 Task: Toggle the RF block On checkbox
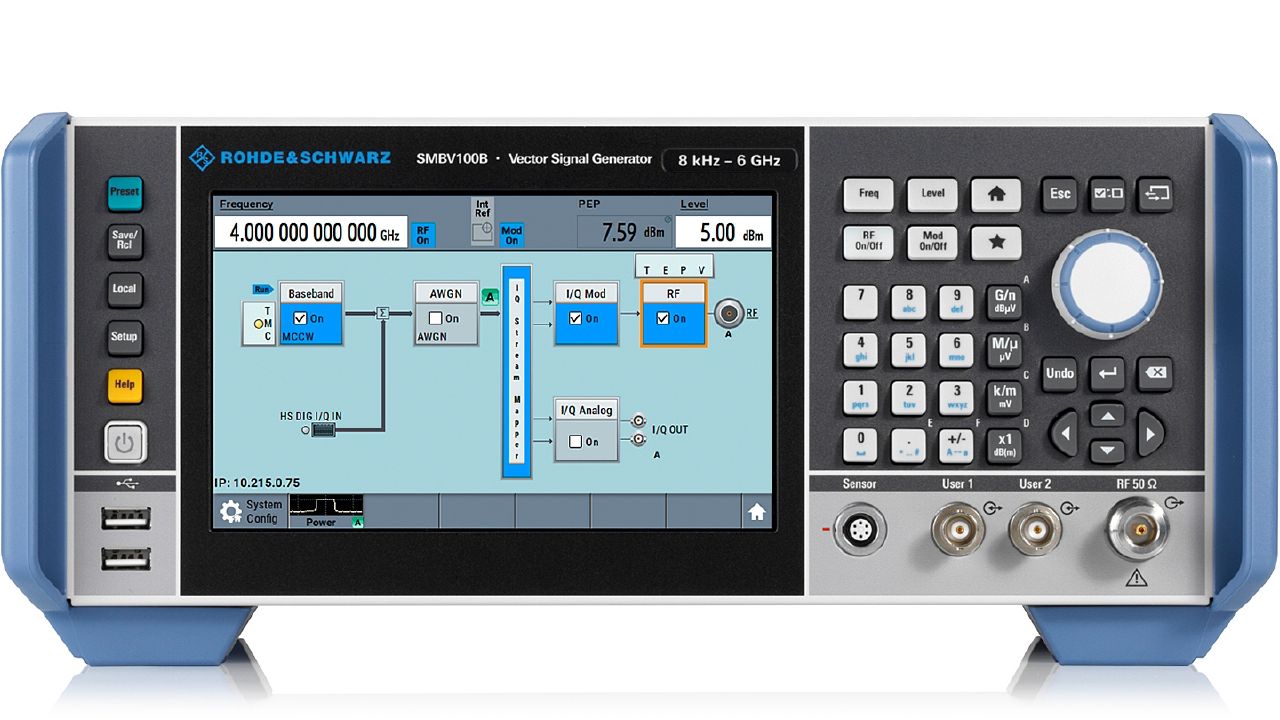pyautogui.click(x=663, y=318)
